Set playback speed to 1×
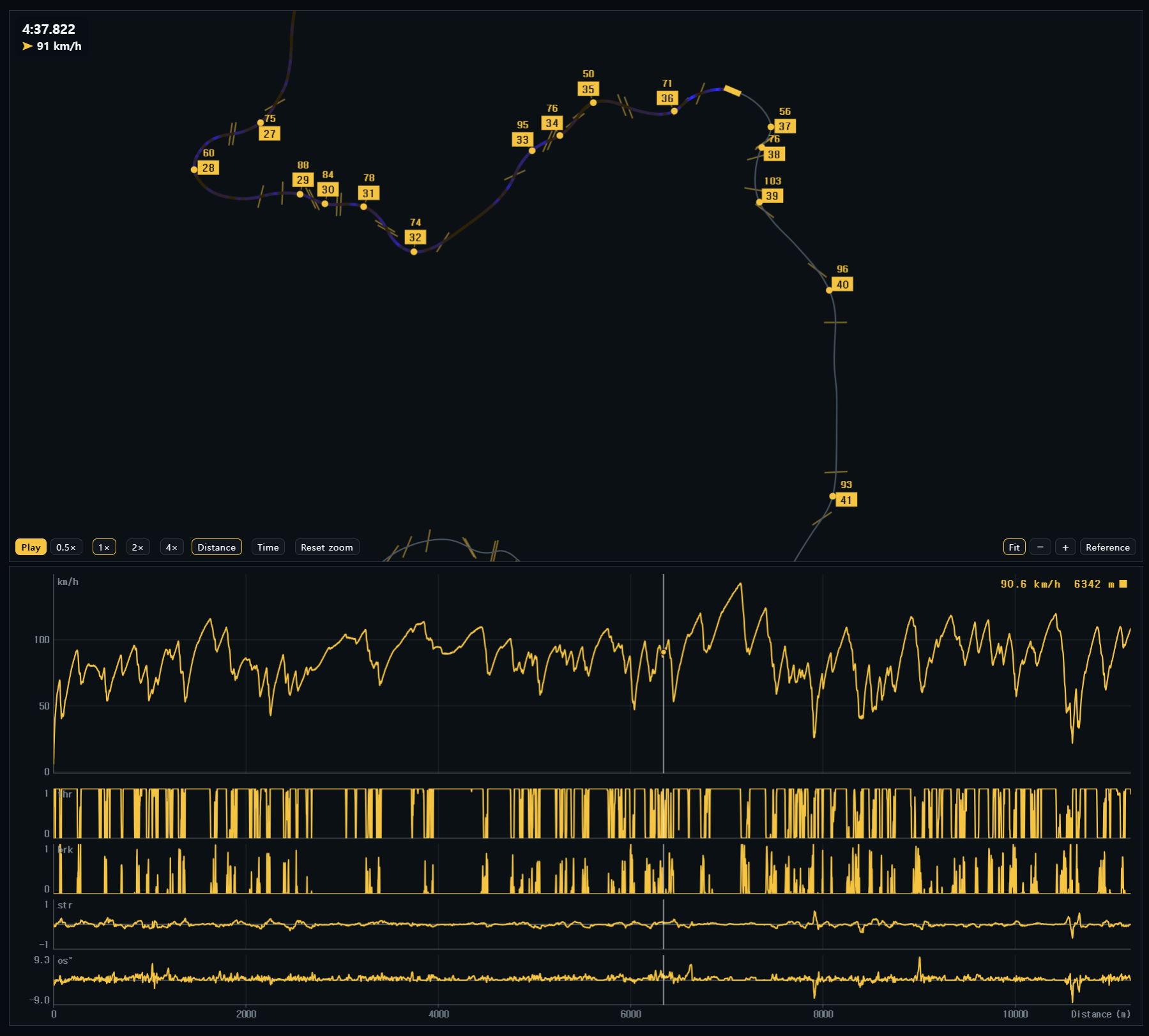 click(104, 547)
